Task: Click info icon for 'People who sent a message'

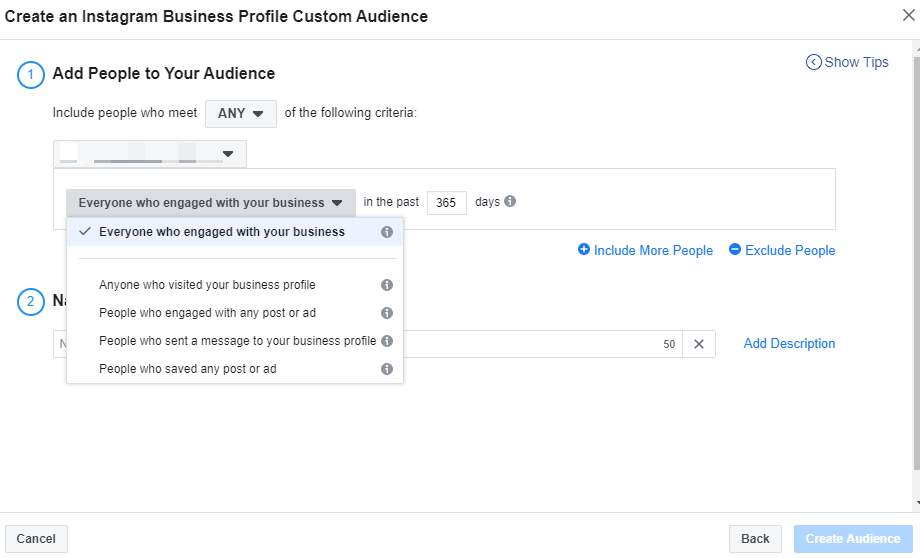Action: tap(387, 341)
